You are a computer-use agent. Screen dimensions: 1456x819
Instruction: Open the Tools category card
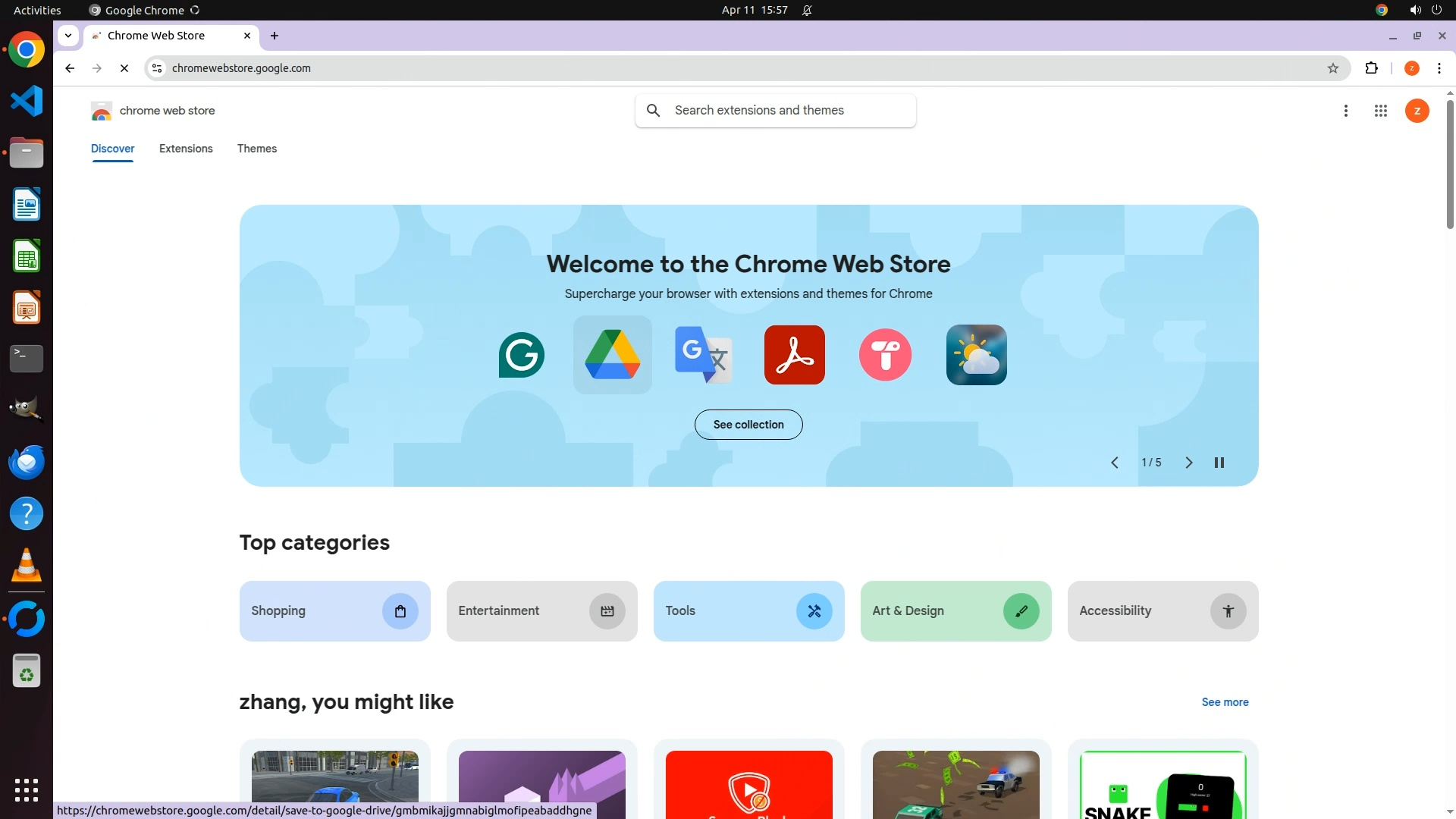click(748, 611)
